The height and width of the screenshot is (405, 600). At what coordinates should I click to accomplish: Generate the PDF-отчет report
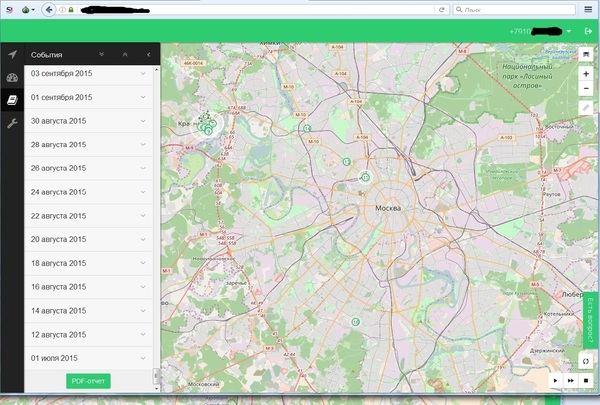(88, 381)
